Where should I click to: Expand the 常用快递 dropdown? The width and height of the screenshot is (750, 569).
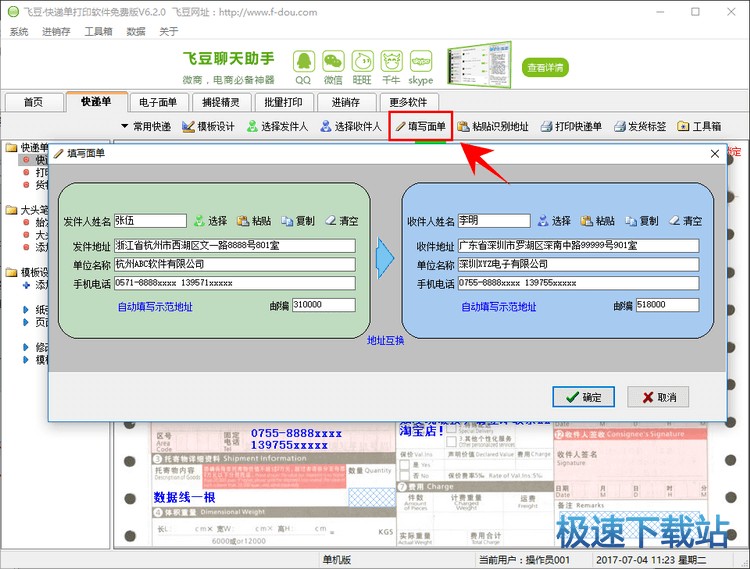point(146,126)
